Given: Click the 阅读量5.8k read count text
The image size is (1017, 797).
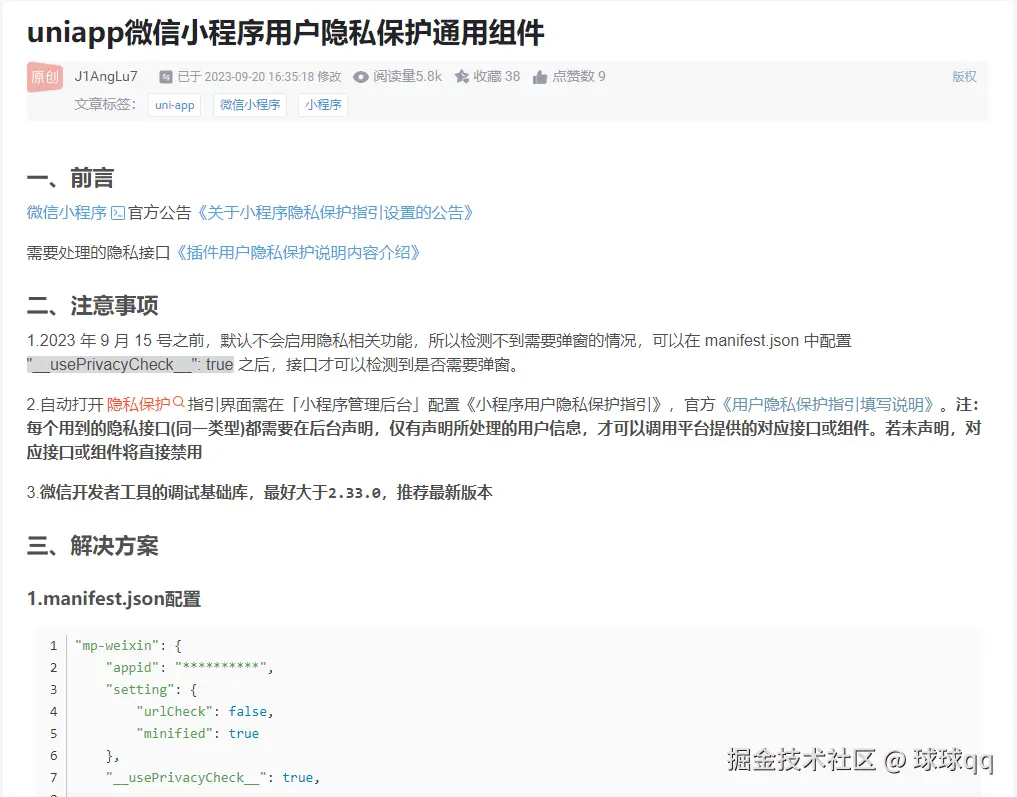Looking at the screenshot, I should (x=407, y=77).
